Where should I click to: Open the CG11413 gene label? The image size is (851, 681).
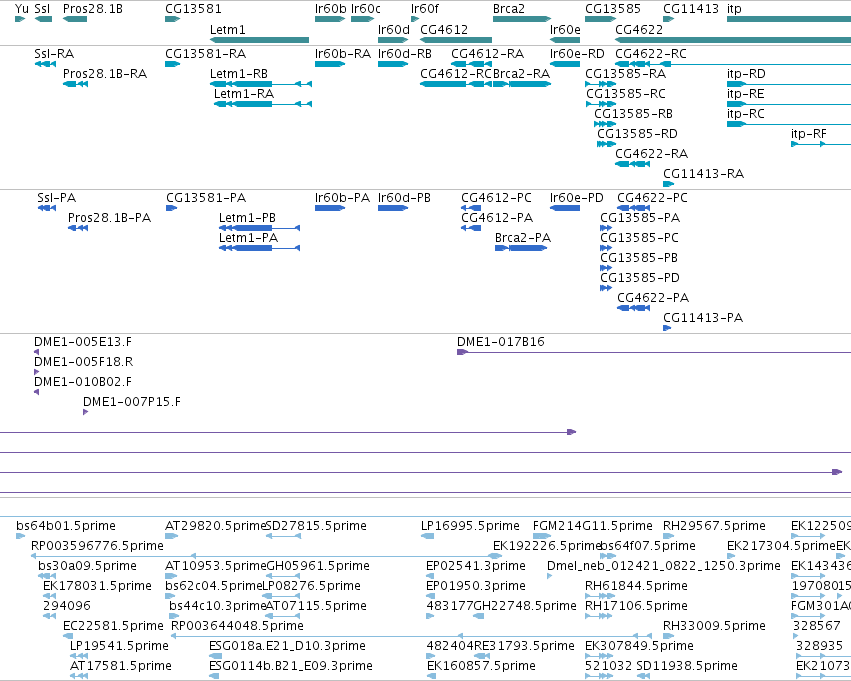(690, 9)
